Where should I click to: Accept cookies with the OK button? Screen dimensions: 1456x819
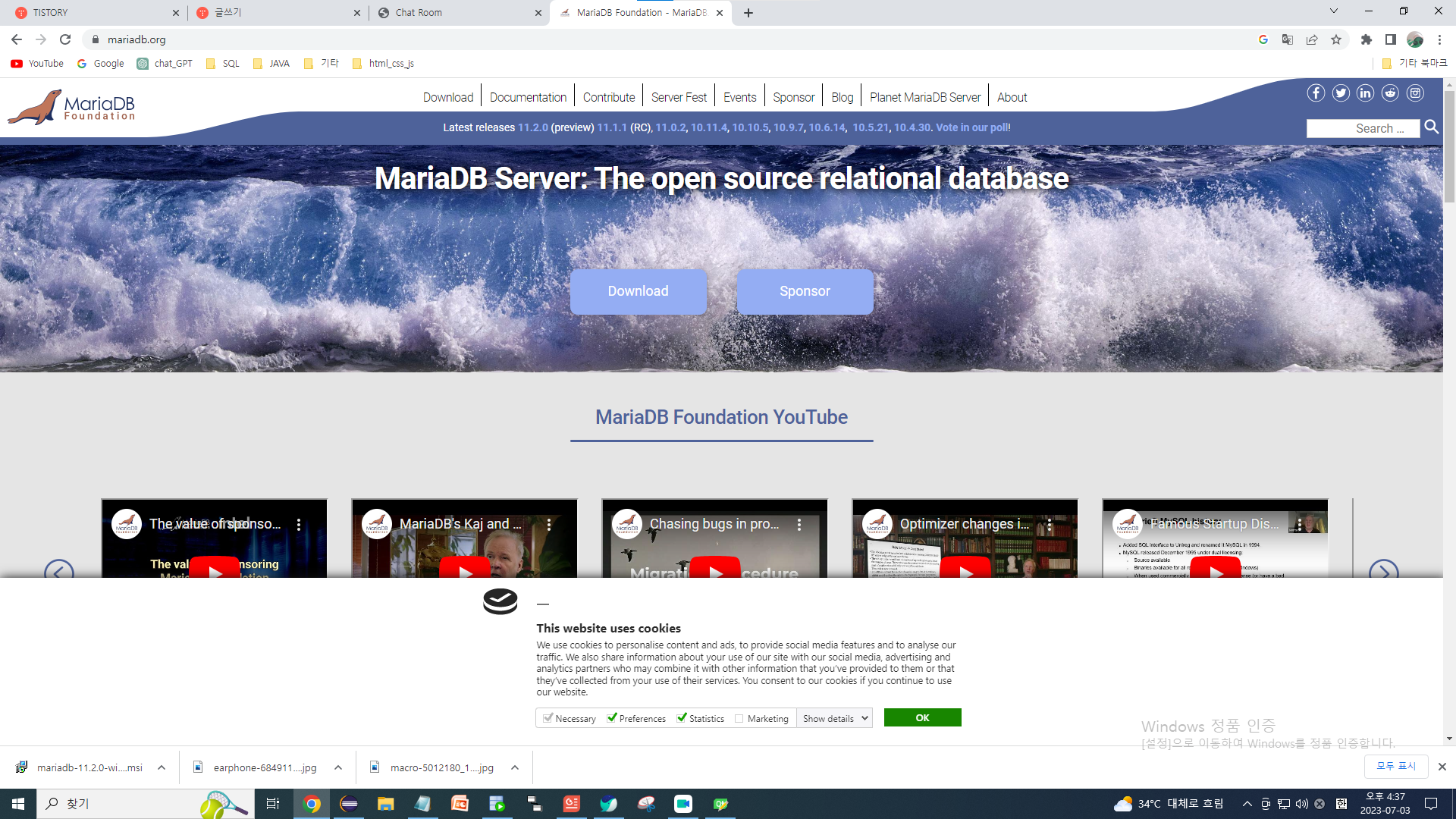(x=922, y=717)
